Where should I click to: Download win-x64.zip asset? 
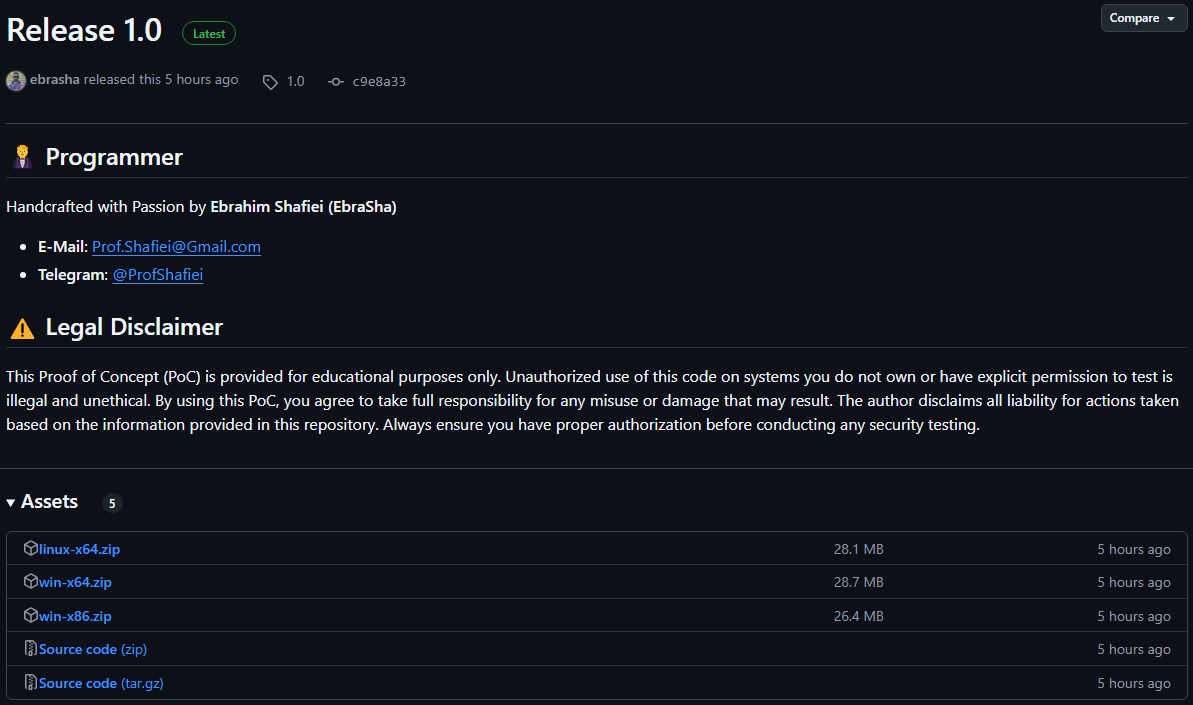coord(75,582)
